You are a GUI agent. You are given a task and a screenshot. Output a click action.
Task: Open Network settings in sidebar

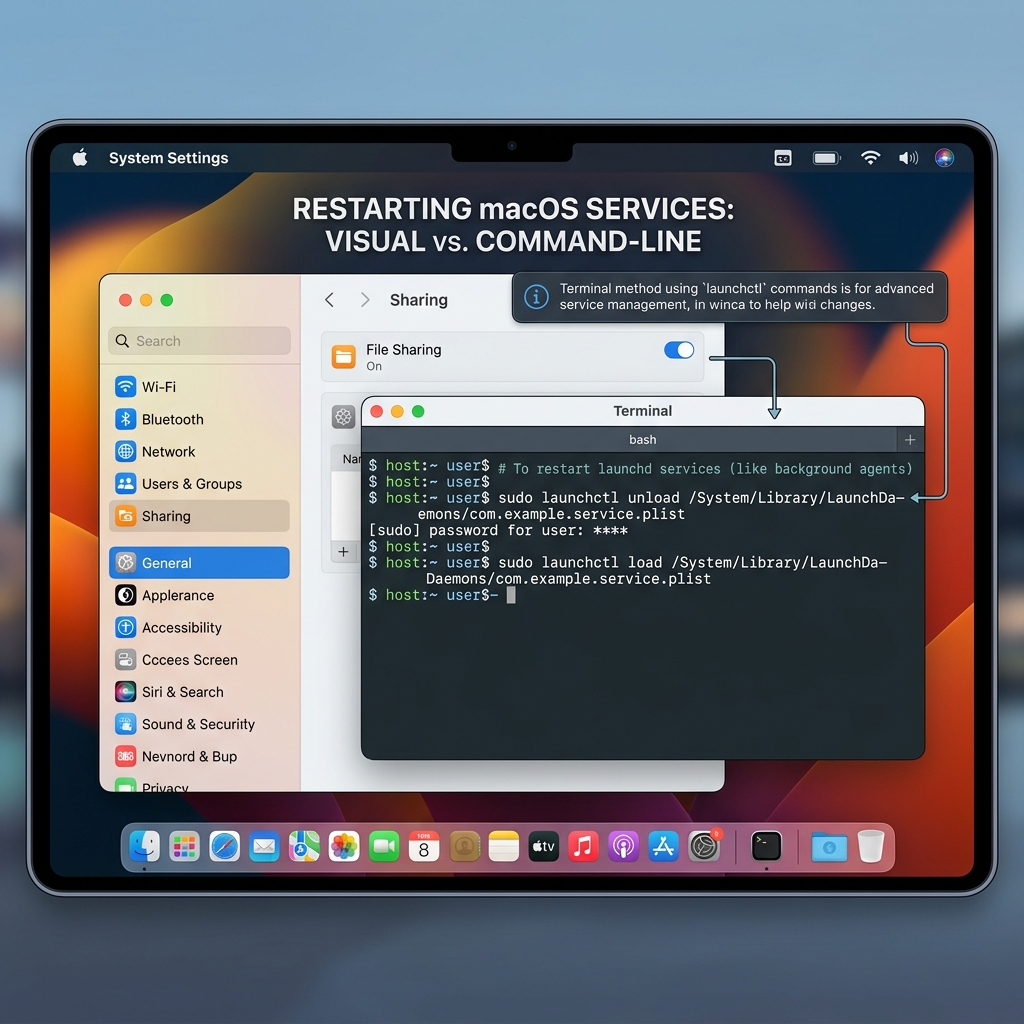[199, 451]
